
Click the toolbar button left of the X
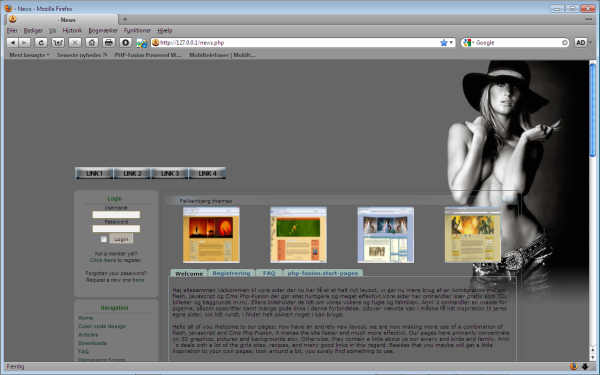coord(58,42)
